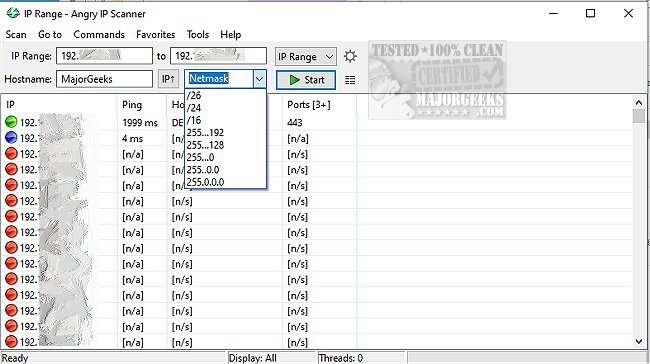Pick 255...128 netmask option
Viewport: 650px width, 364px height.
tap(205, 145)
